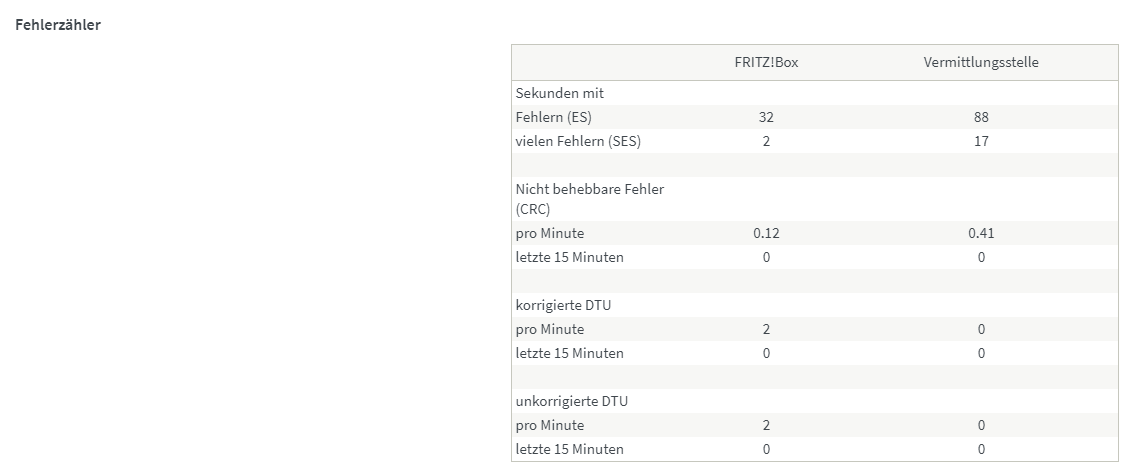Select the FRITZ!Box column header

pos(766,62)
